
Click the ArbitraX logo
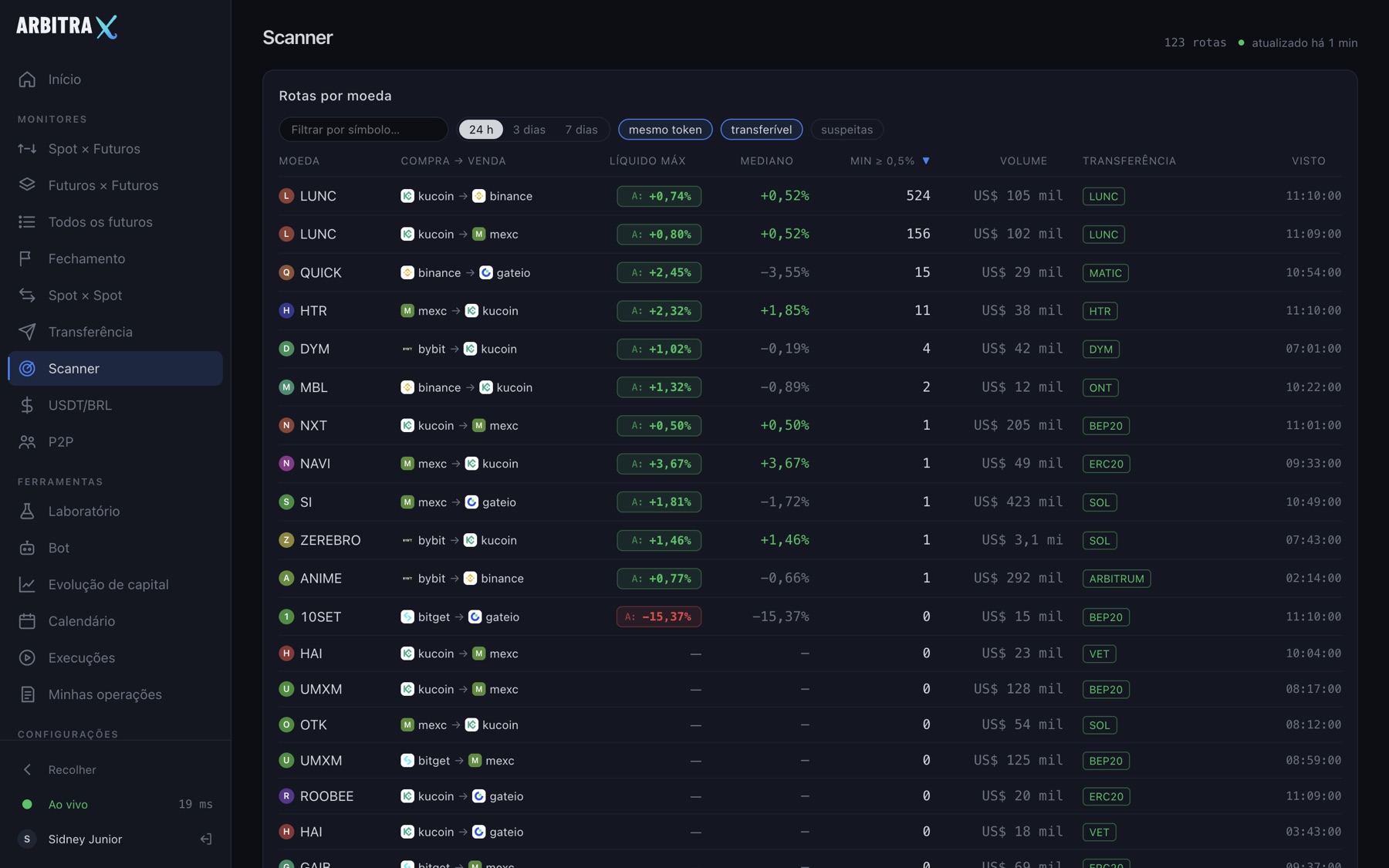coord(67,27)
